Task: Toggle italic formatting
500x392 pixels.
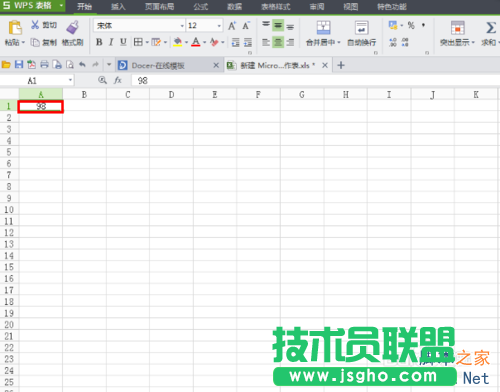Action: [x=111, y=42]
